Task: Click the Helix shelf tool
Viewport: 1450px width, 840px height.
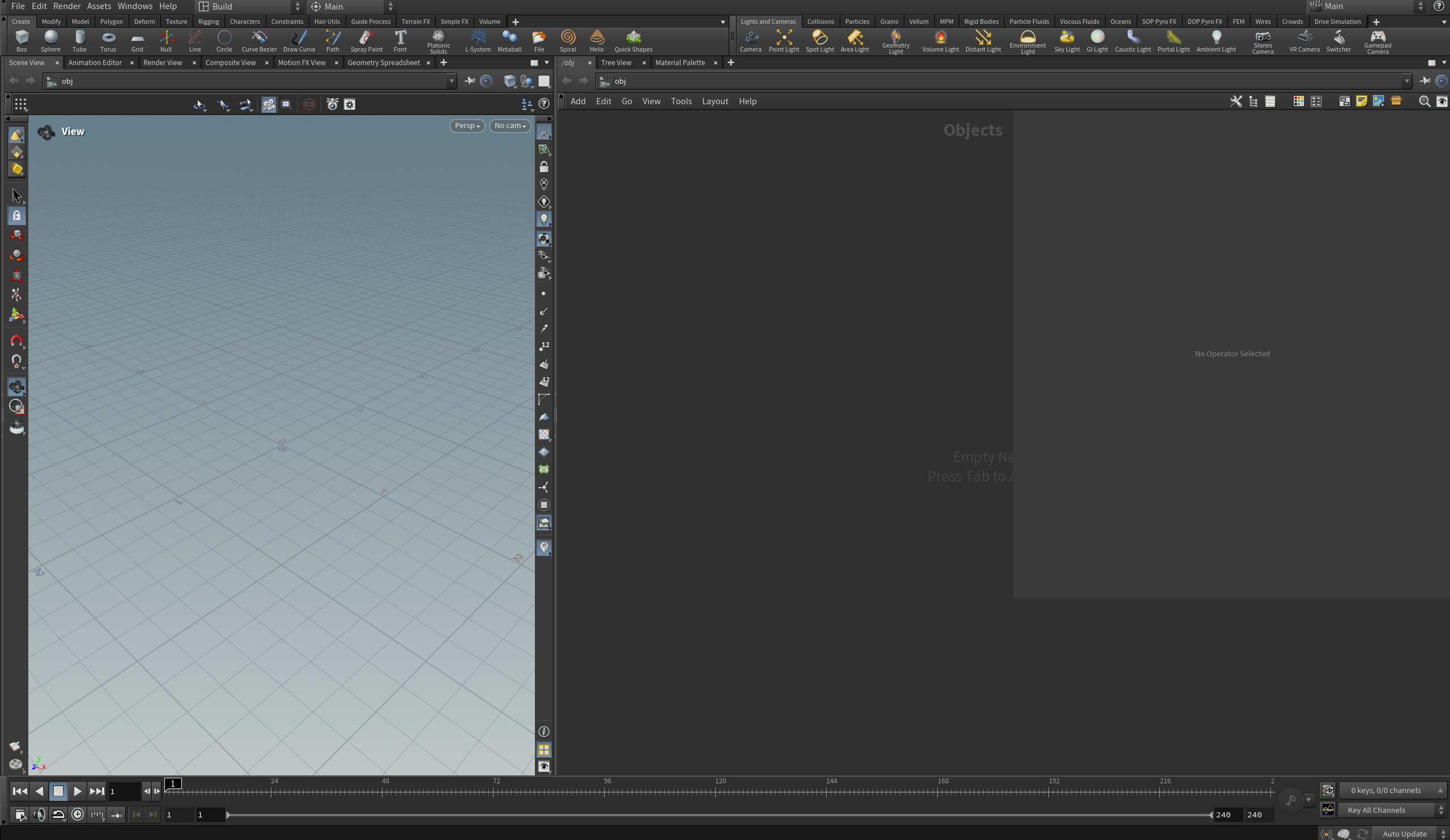Action: coord(597,41)
